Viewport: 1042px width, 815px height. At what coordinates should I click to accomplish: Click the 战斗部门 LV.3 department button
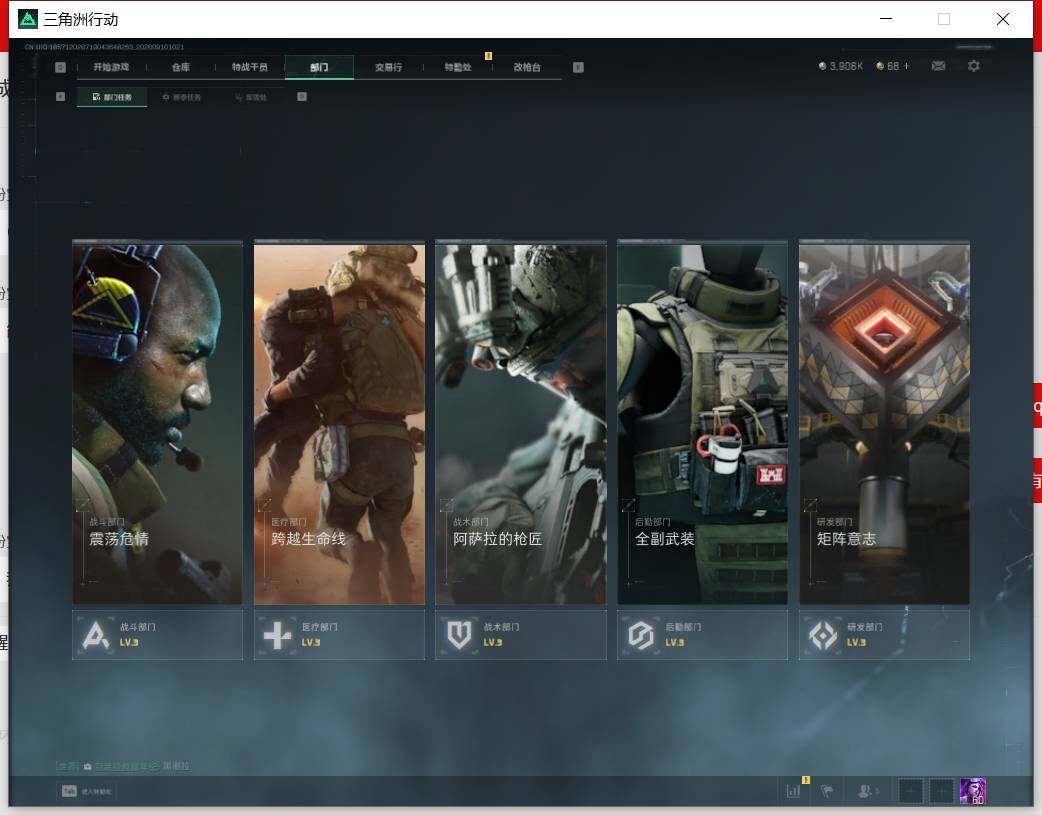pos(157,635)
